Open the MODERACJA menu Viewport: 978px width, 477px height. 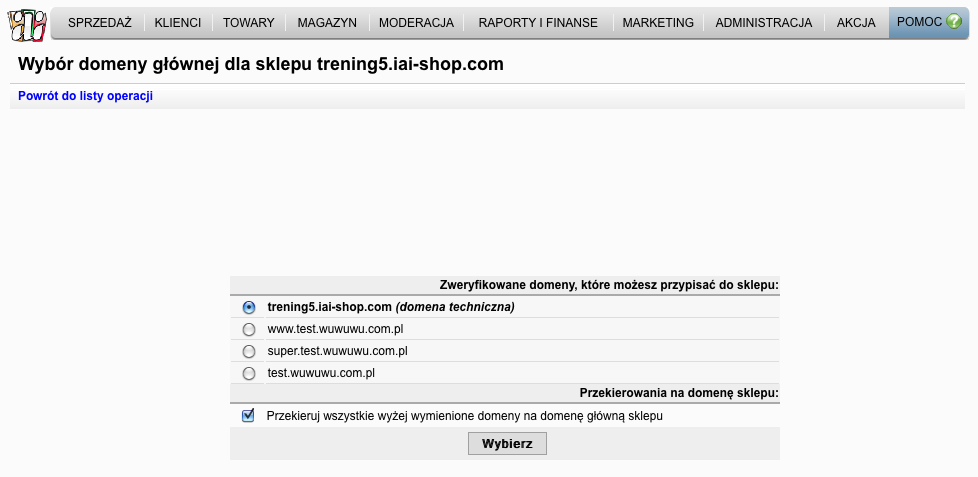(416, 22)
